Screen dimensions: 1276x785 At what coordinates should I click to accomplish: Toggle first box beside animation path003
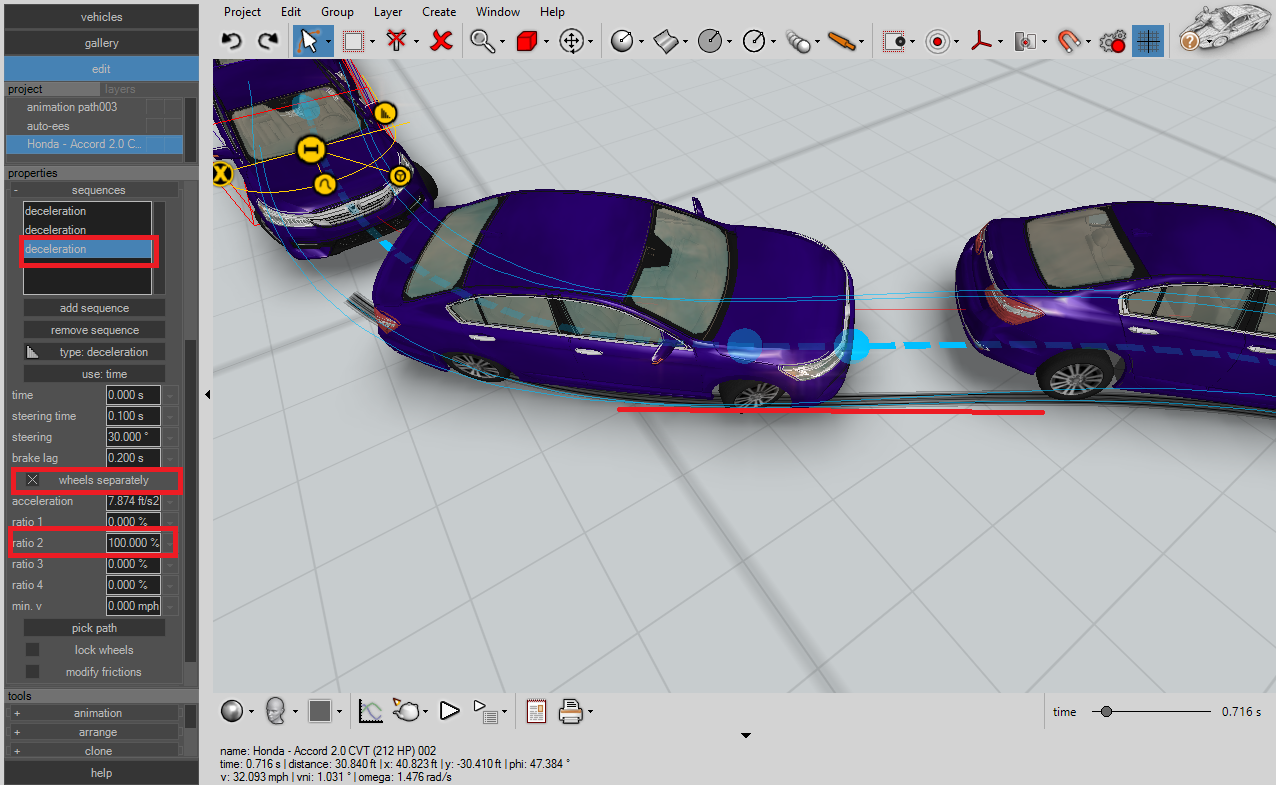[154, 107]
